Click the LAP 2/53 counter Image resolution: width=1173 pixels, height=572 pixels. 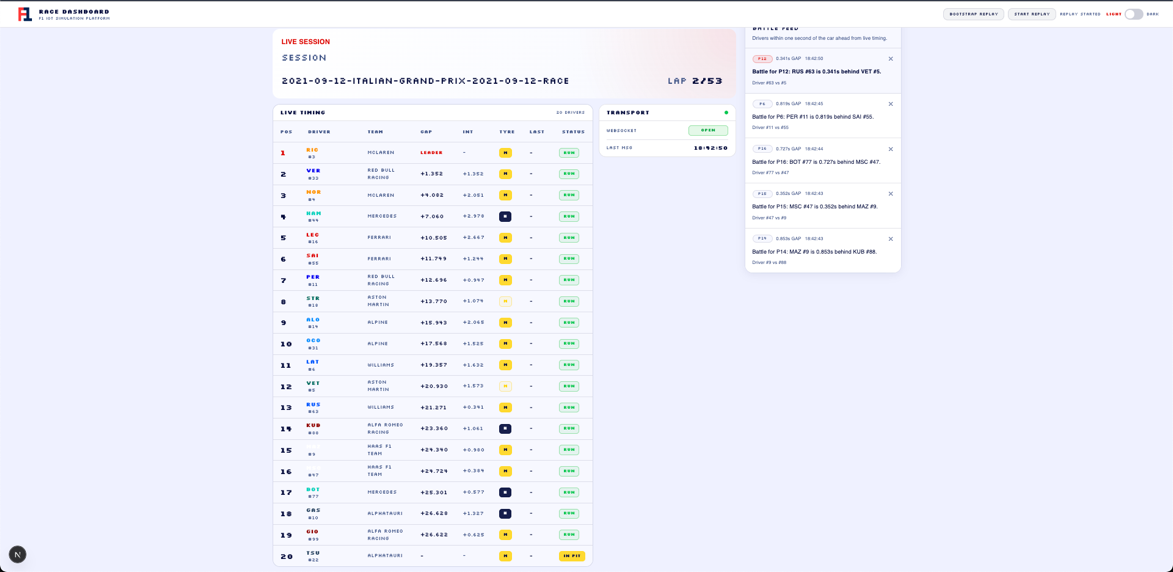[x=695, y=81]
